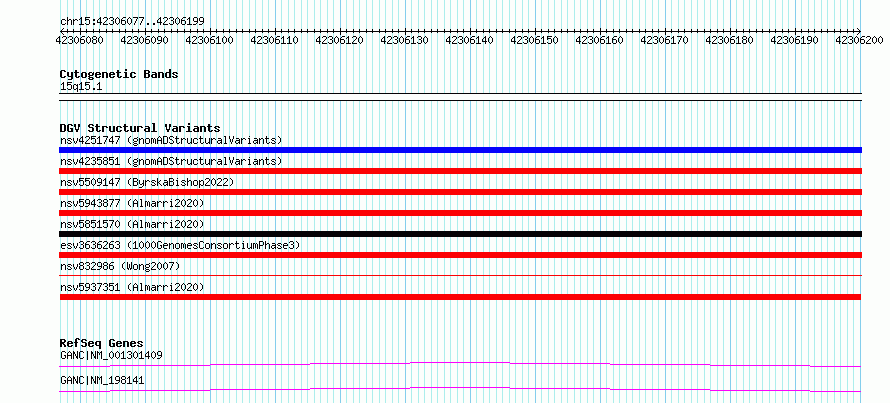Click ruler position 42306190
The image size is (890, 403).
point(795,40)
